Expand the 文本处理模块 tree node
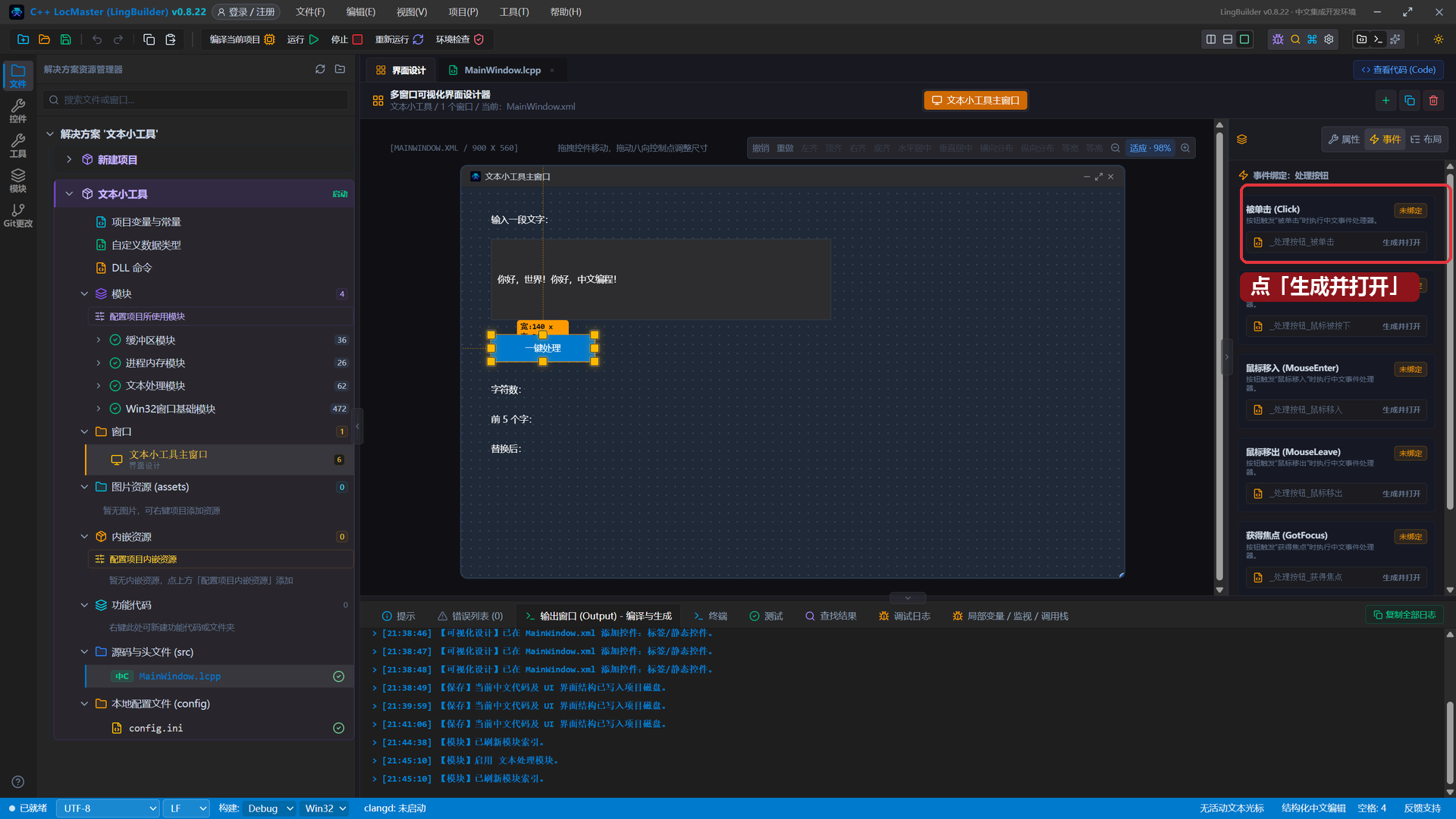1456x819 pixels. coord(98,386)
